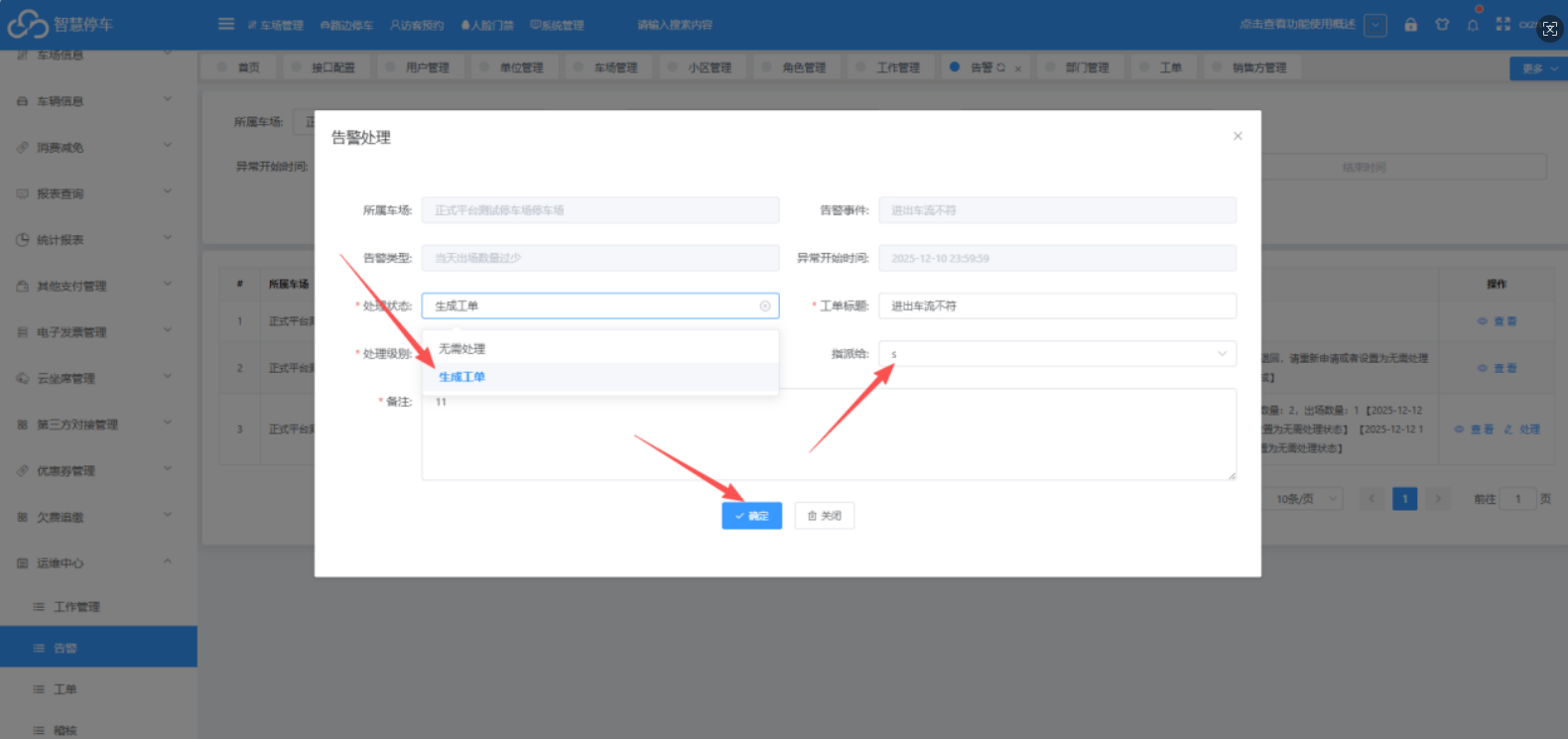Open the 系统管理 top menu
Image resolution: width=1568 pixels, height=739 pixels.
click(557, 25)
